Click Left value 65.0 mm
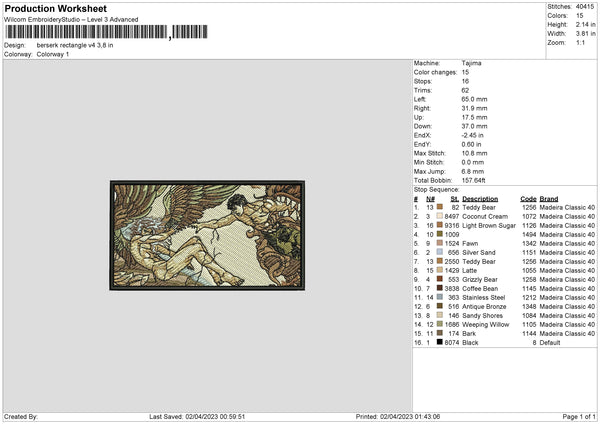 [x=474, y=99]
